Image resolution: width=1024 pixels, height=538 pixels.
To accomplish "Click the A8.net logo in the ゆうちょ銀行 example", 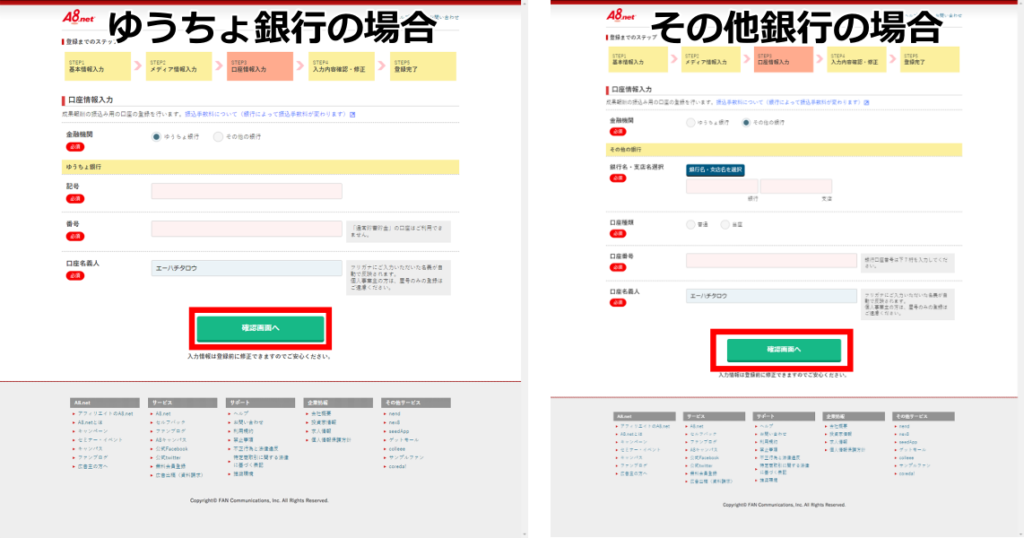I will click(x=78, y=16).
